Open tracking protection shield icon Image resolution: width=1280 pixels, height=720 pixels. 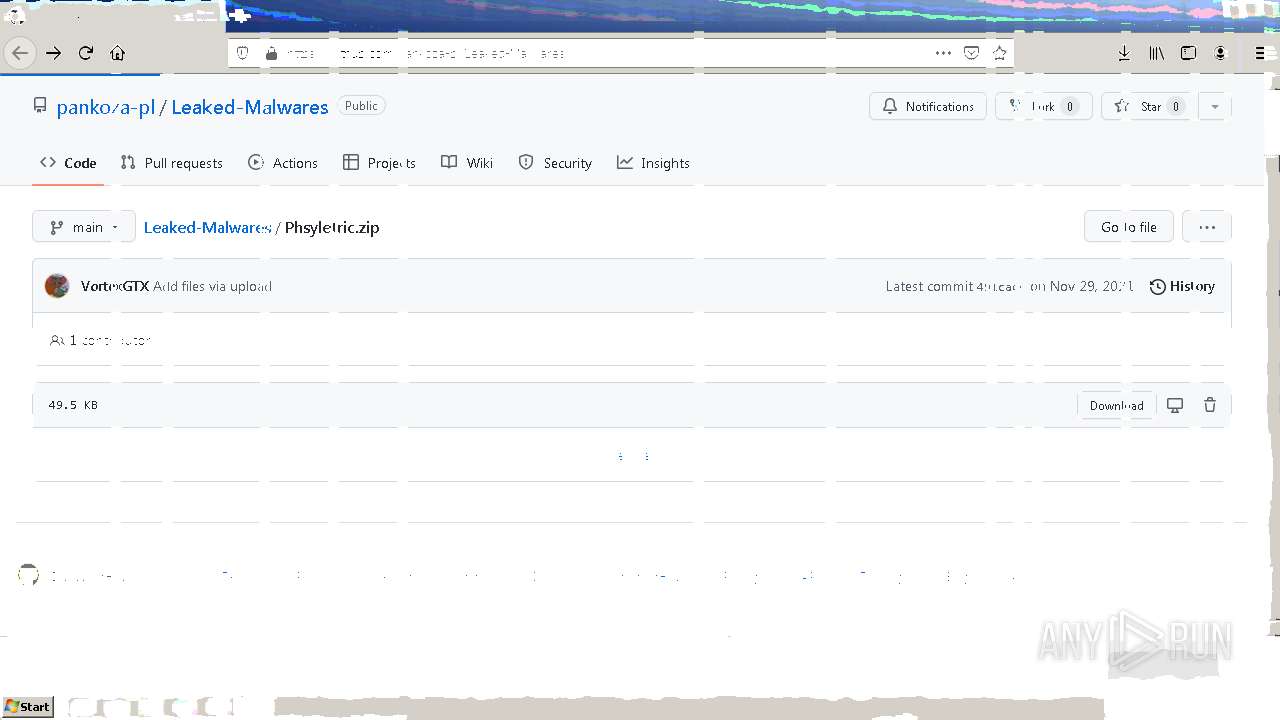pyautogui.click(x=243, y=53)
